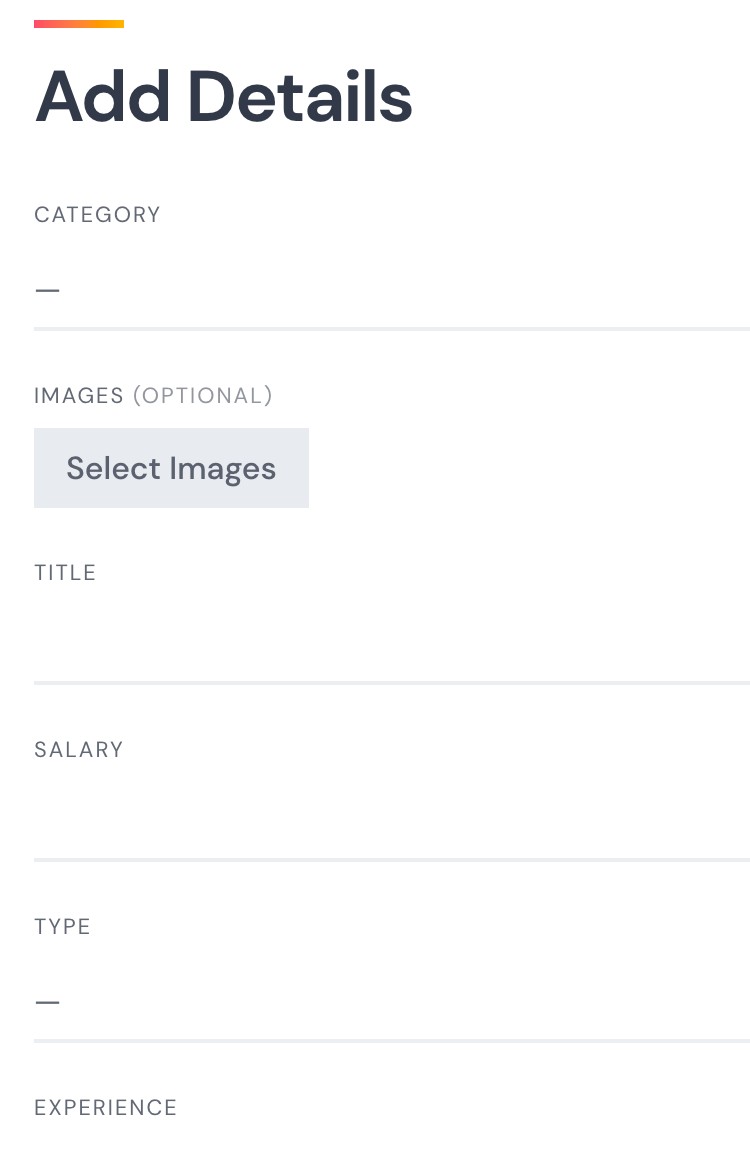Click the TYPE label above its selector
The width and height of the screenshot is (750, 1156).
62,926
